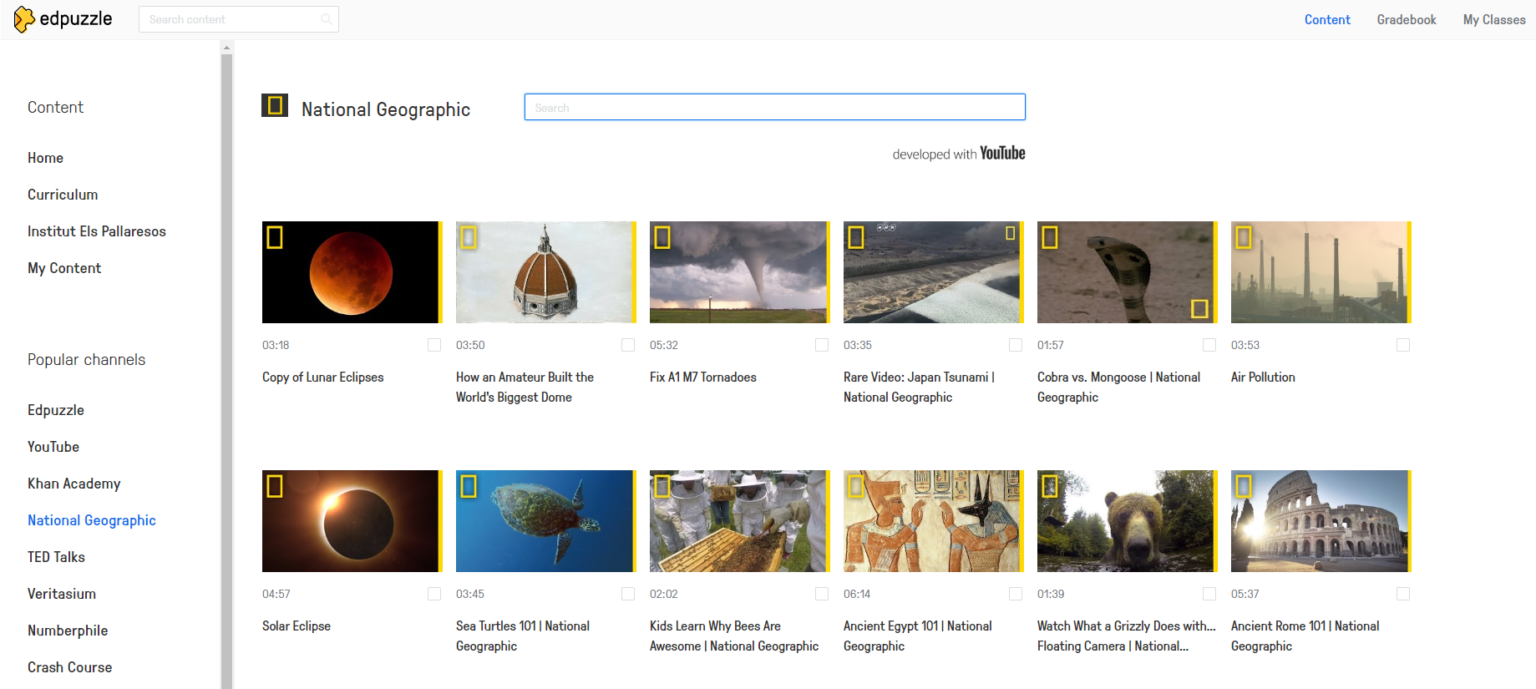
Task: Click the National Geographic channel logo
Action: pos(274,105)
